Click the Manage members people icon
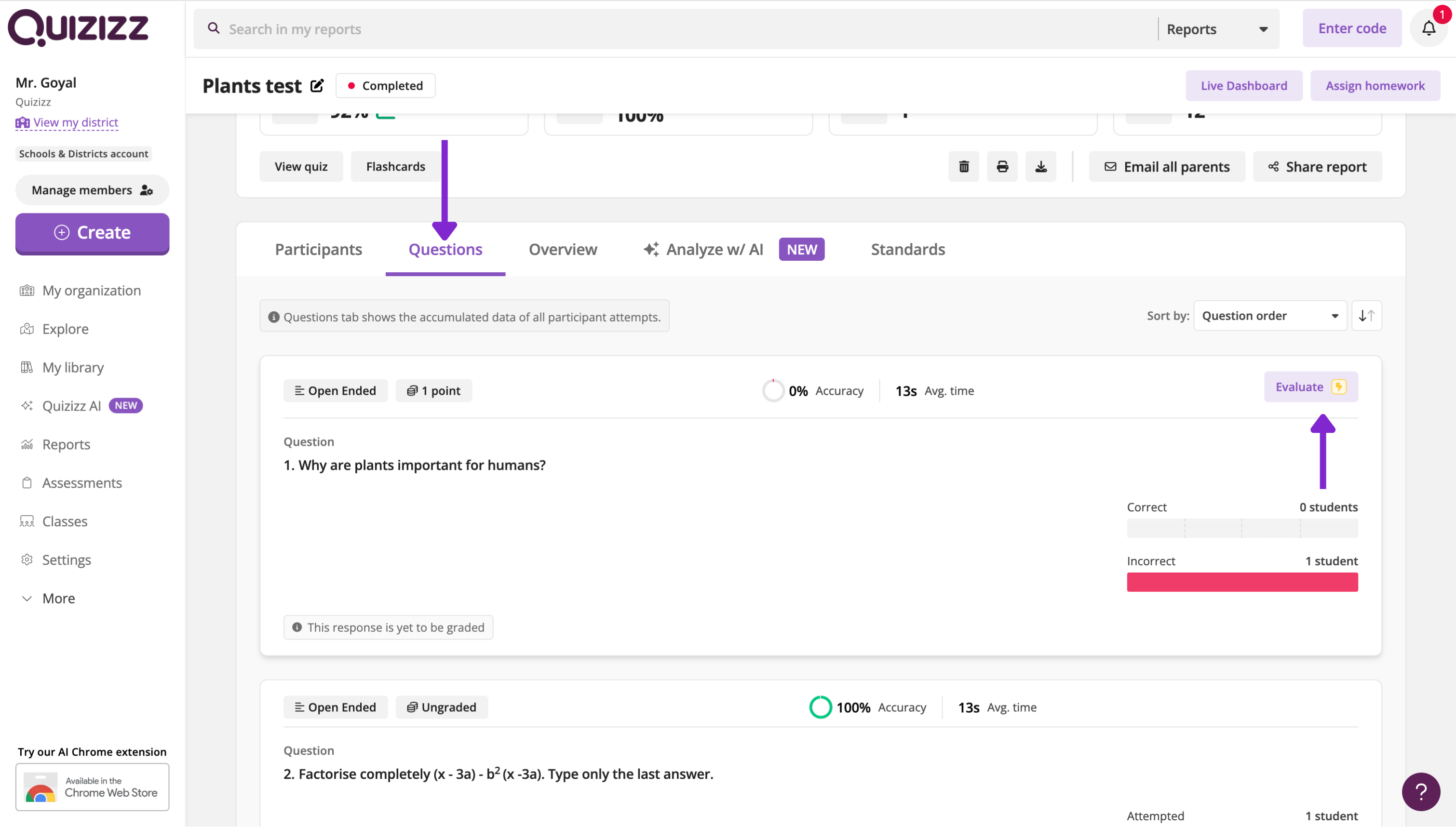Image resolution: width=1456 pixels, height=827 pixels. pos(147,190)
